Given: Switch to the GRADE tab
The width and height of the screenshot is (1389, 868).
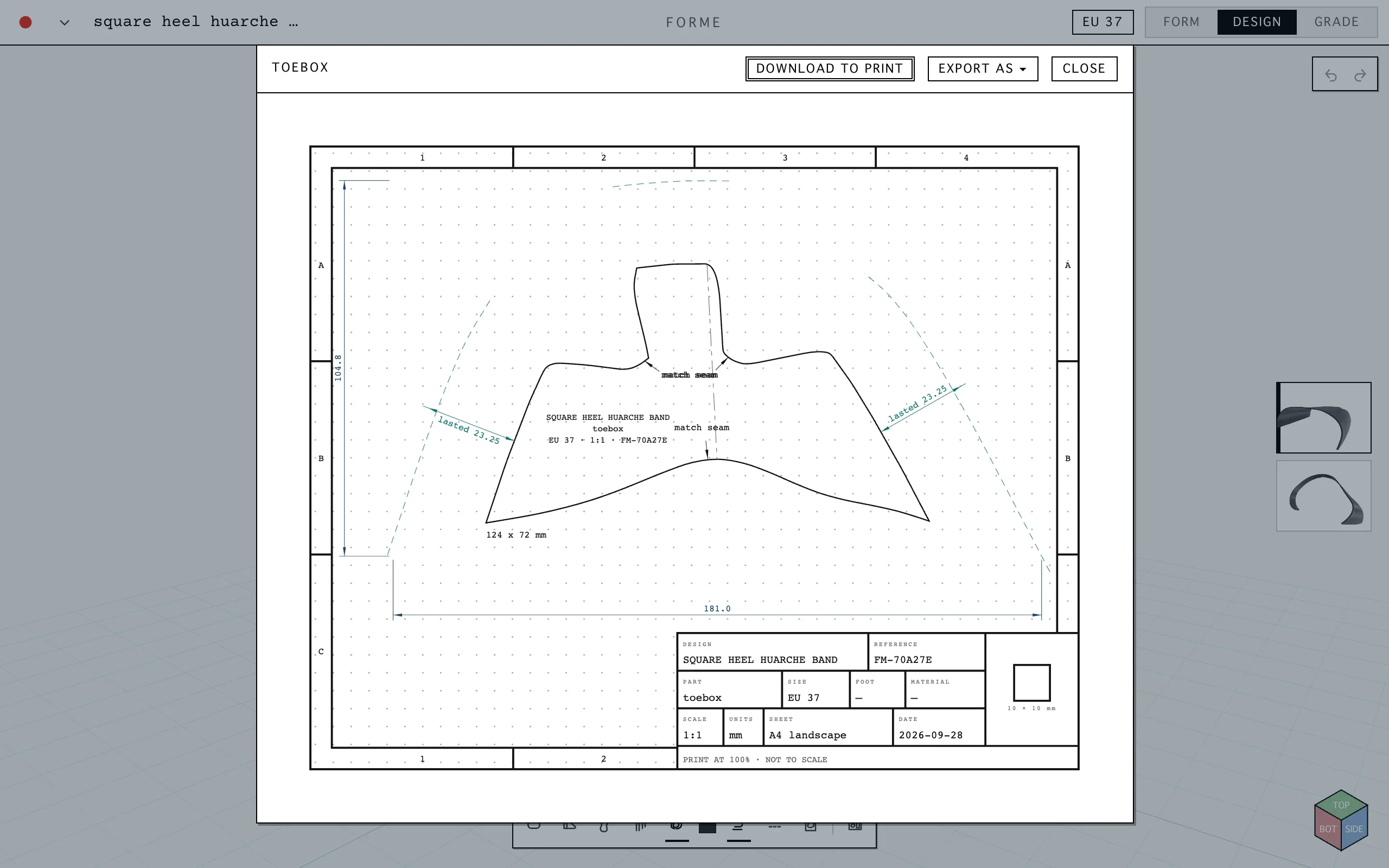Looking at the screenshot, I should (x=1336, y=22).
